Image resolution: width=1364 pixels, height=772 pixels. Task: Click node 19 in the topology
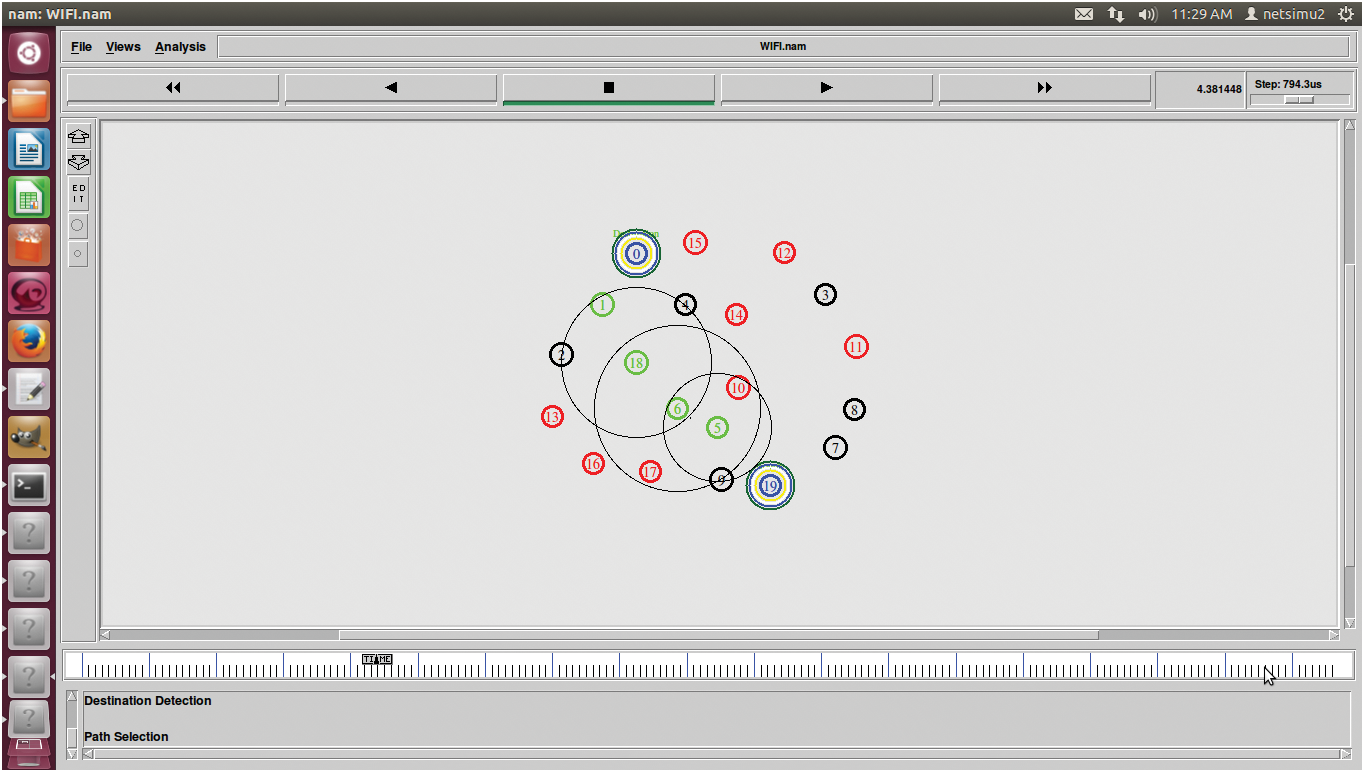coord(770,486)
